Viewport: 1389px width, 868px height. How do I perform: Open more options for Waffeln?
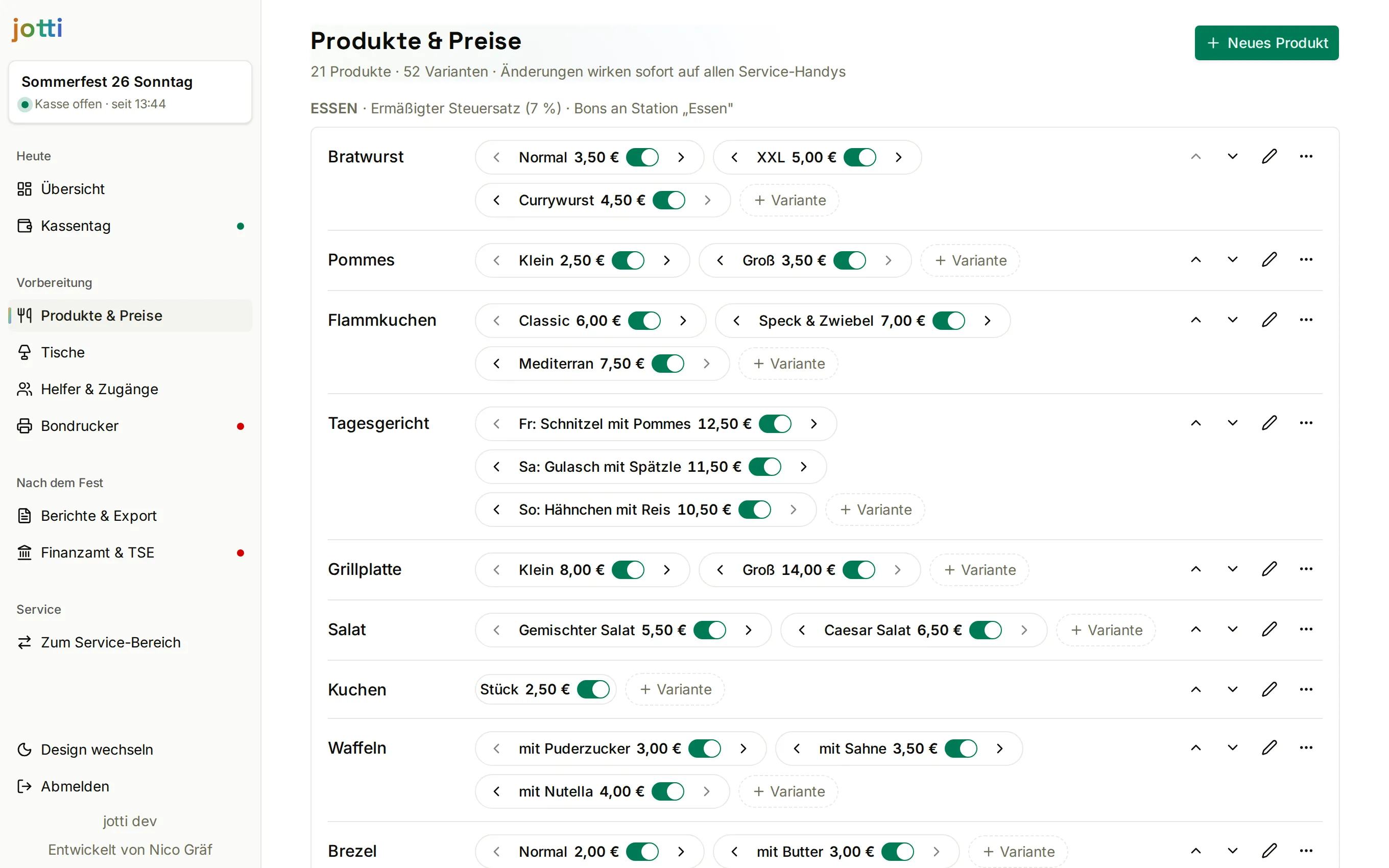click(x=1306, y=748)
